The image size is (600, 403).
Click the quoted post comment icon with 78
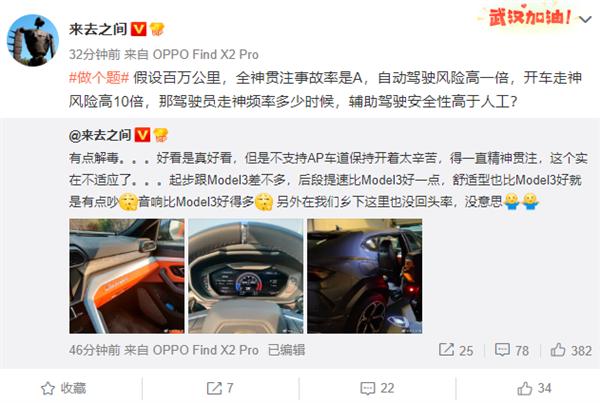(512, 350)
